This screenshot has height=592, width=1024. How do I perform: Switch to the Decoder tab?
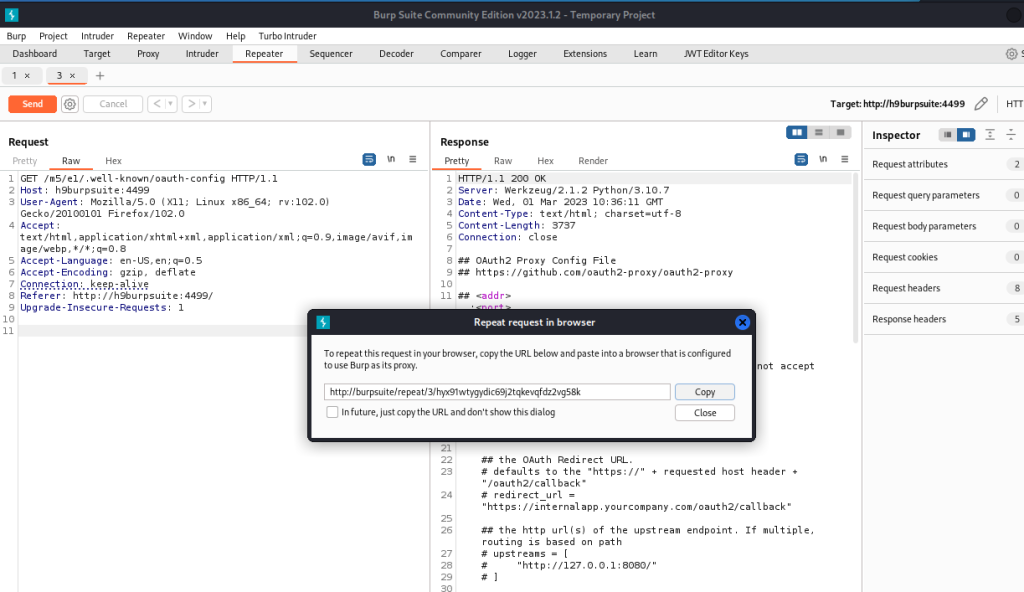click(x=396, y=54)
